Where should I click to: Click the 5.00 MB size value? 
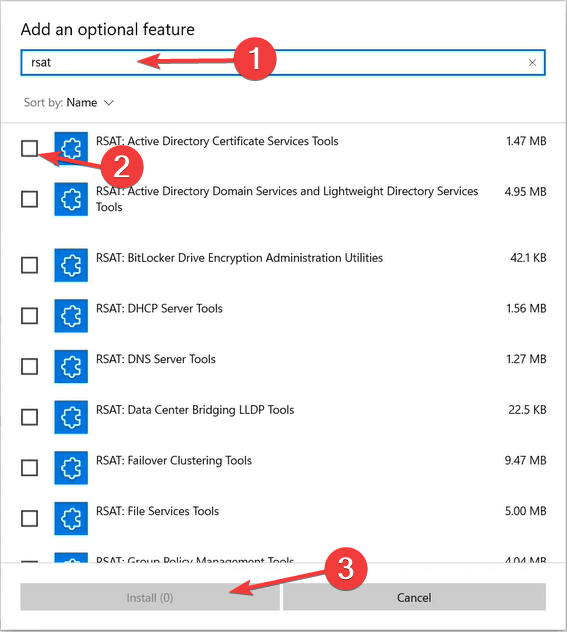[x=525, y=511]
